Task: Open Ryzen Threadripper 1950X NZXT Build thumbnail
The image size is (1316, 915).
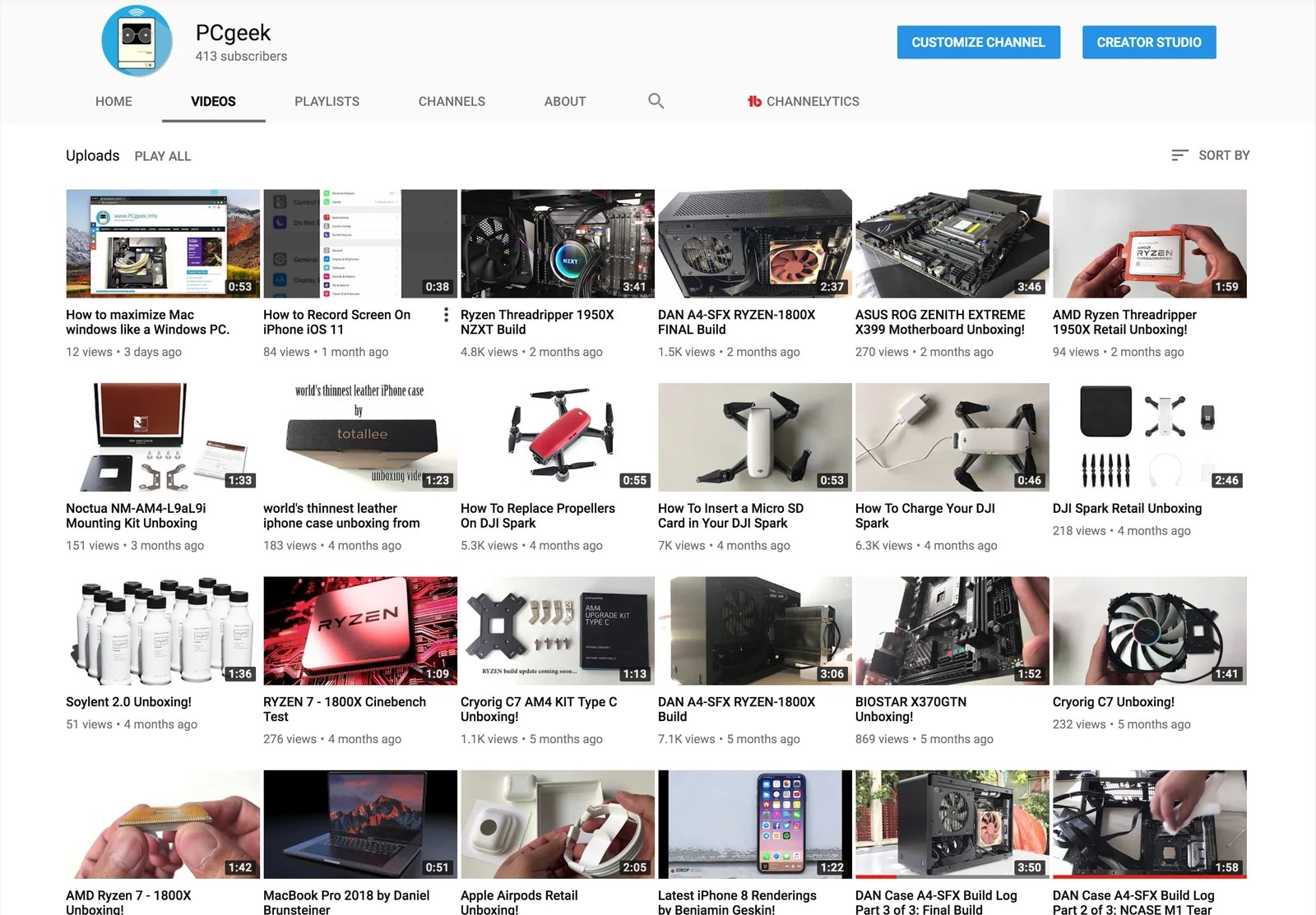Action: [558, 243]
